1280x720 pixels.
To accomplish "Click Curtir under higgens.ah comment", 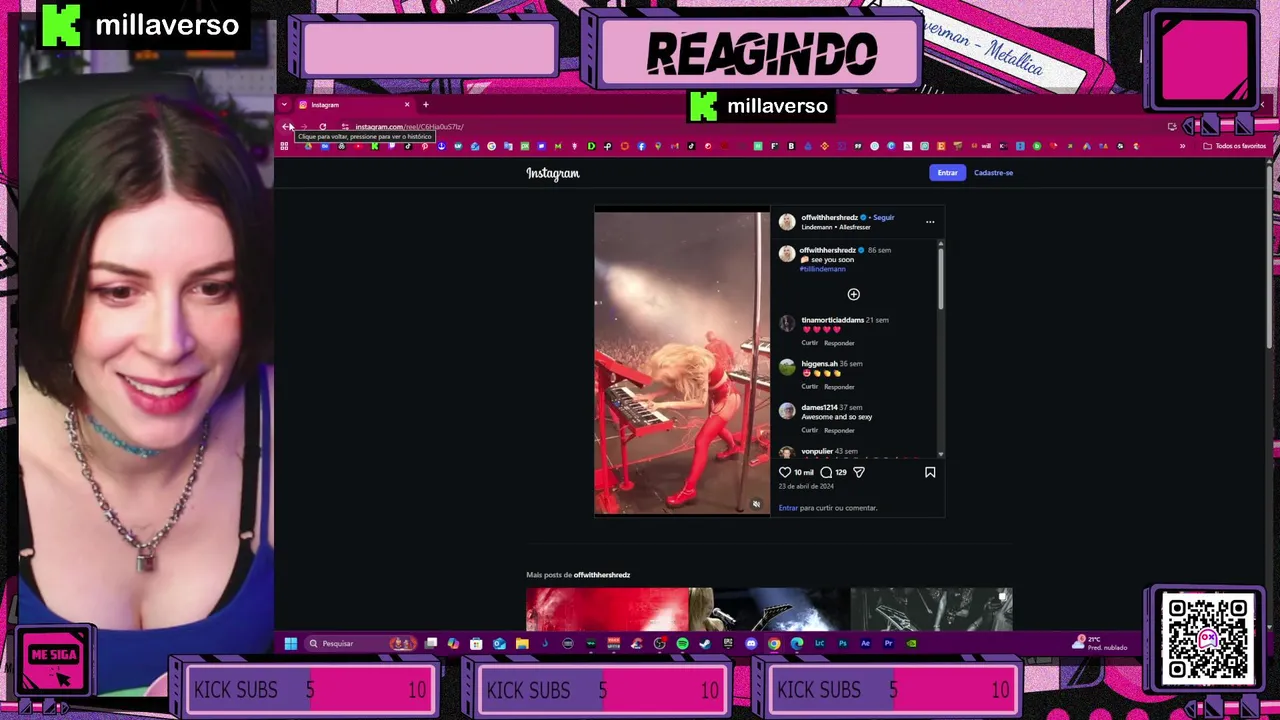I will (809, 387).
